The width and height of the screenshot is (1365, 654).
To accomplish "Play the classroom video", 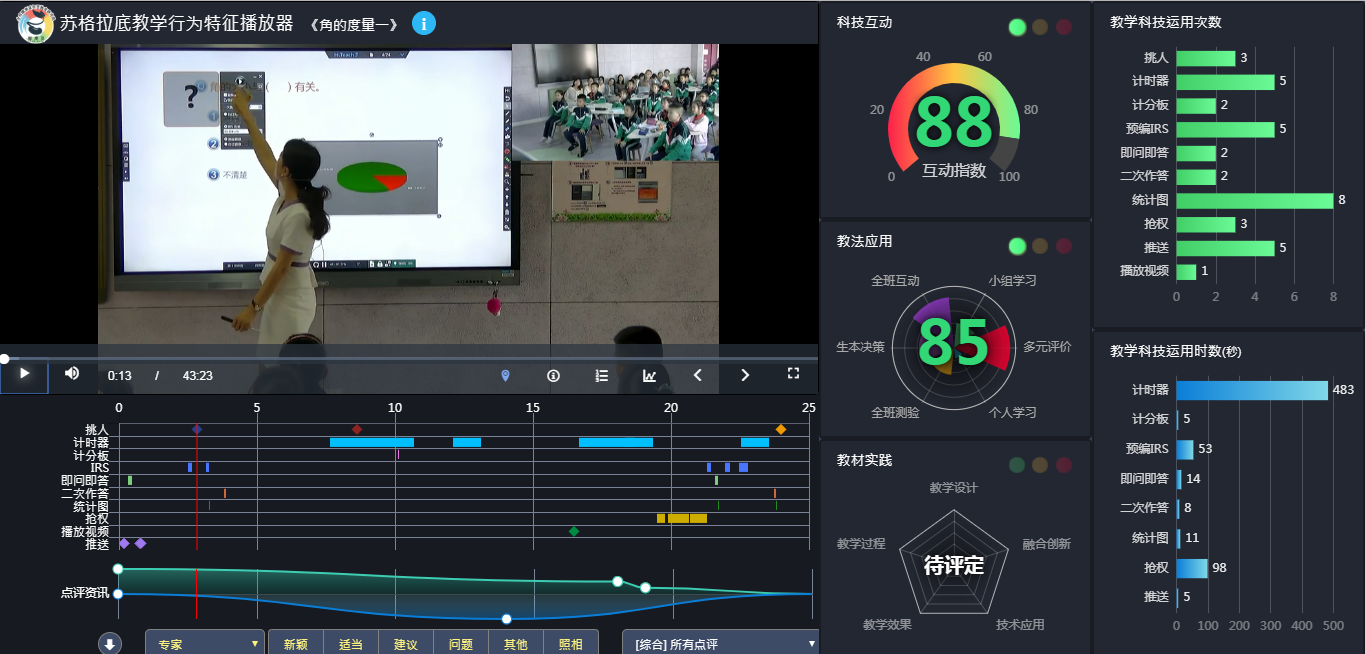I will point(25,374).
